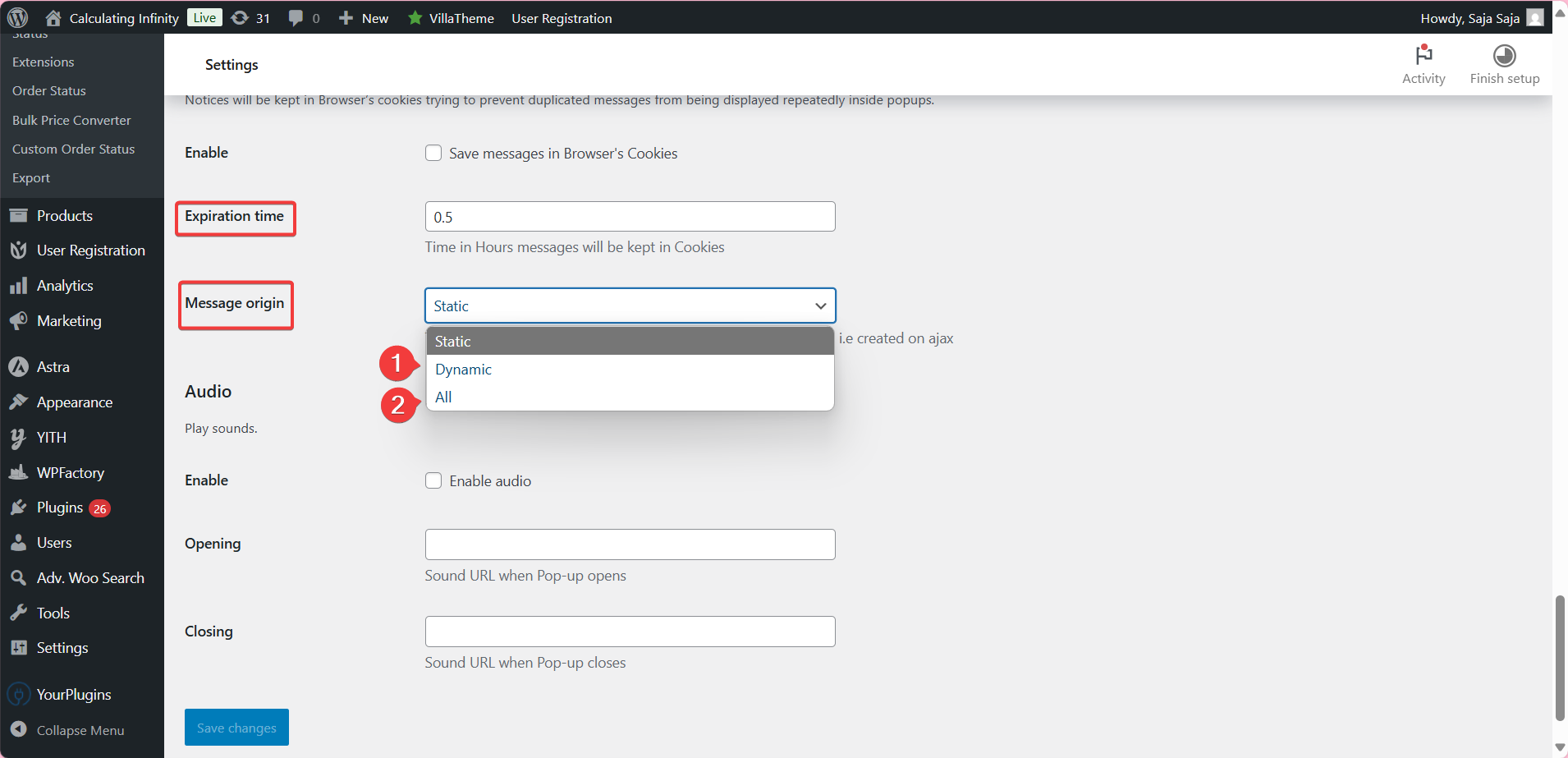Viewport: 1568px width, 758px height.
Task: Collapse the Message origin dropdown
Action: [x=630, y=305]
